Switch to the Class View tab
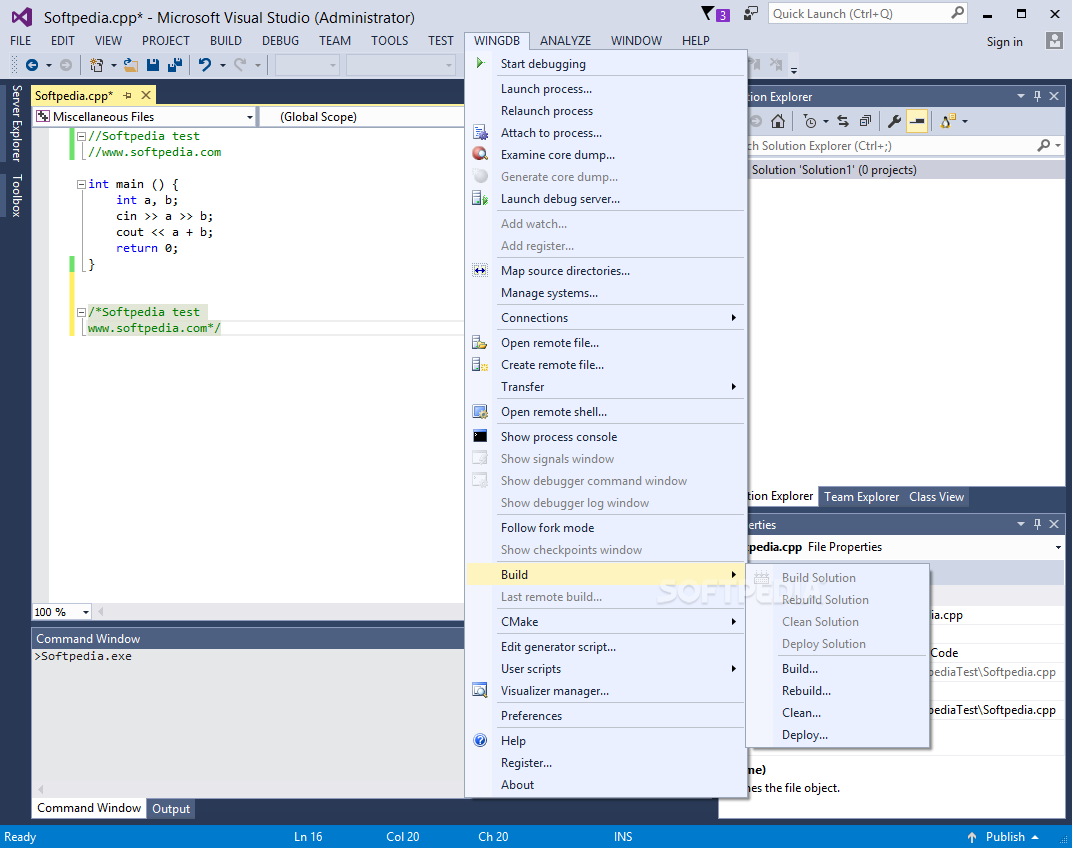This screenshot has height=848, width=1072. 937,497
